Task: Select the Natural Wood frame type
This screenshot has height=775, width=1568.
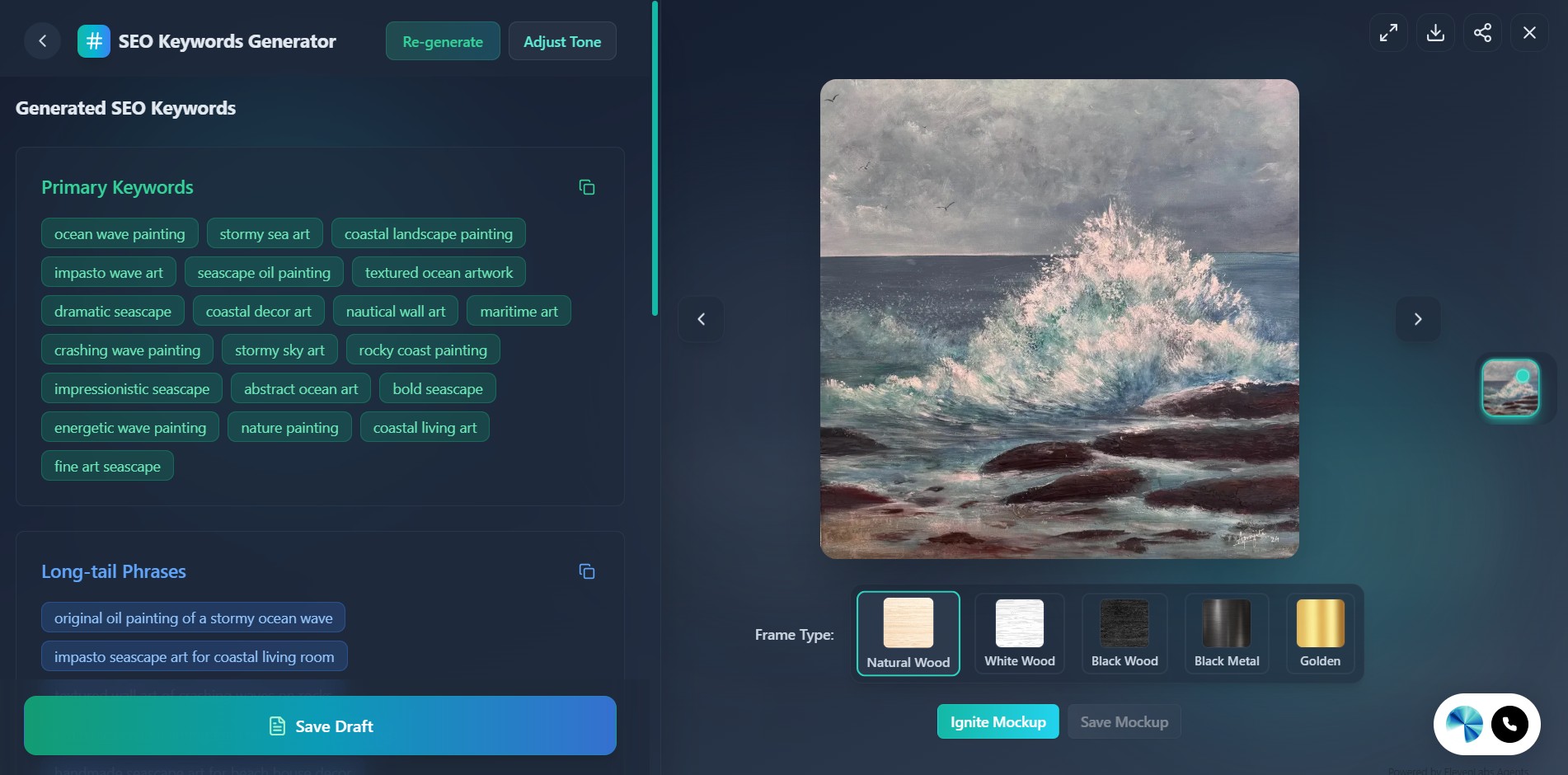Action: [x=908, y=633]
